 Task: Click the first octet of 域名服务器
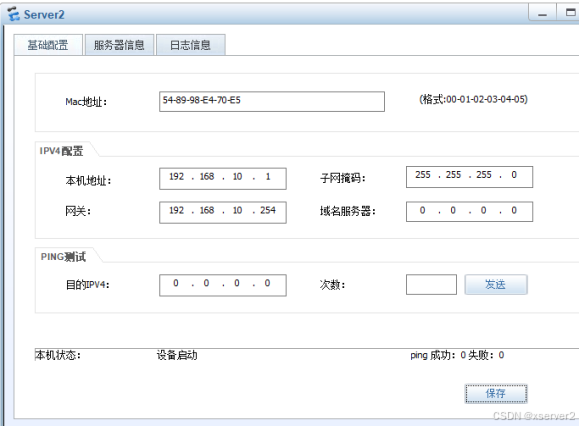pos(422,211)
